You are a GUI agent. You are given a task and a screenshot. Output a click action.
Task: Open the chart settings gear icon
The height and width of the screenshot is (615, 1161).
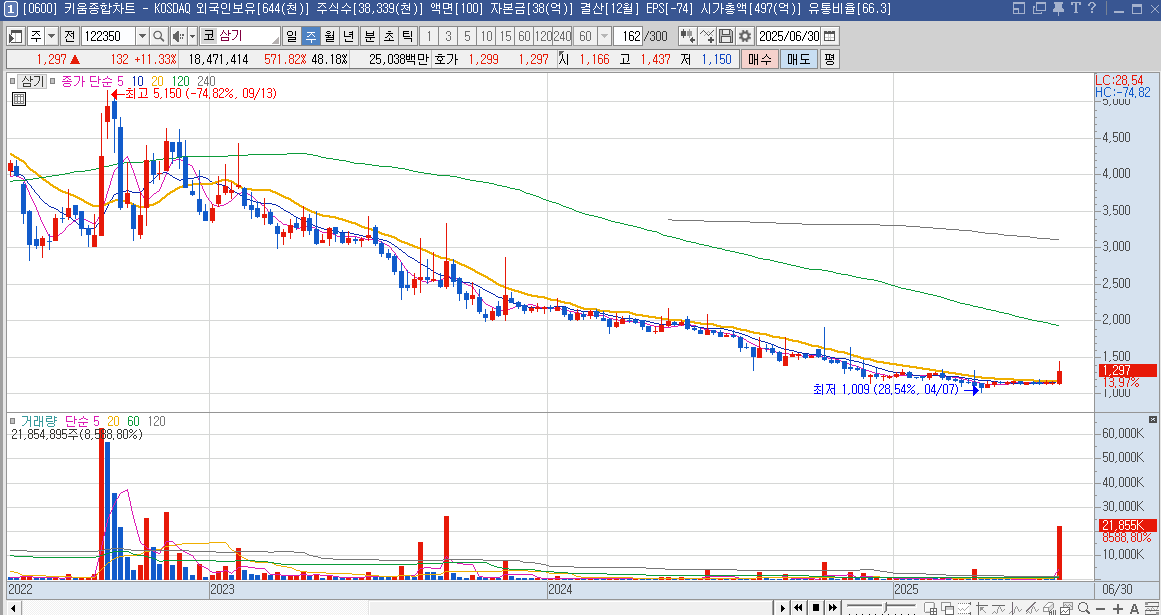[744, 36]
